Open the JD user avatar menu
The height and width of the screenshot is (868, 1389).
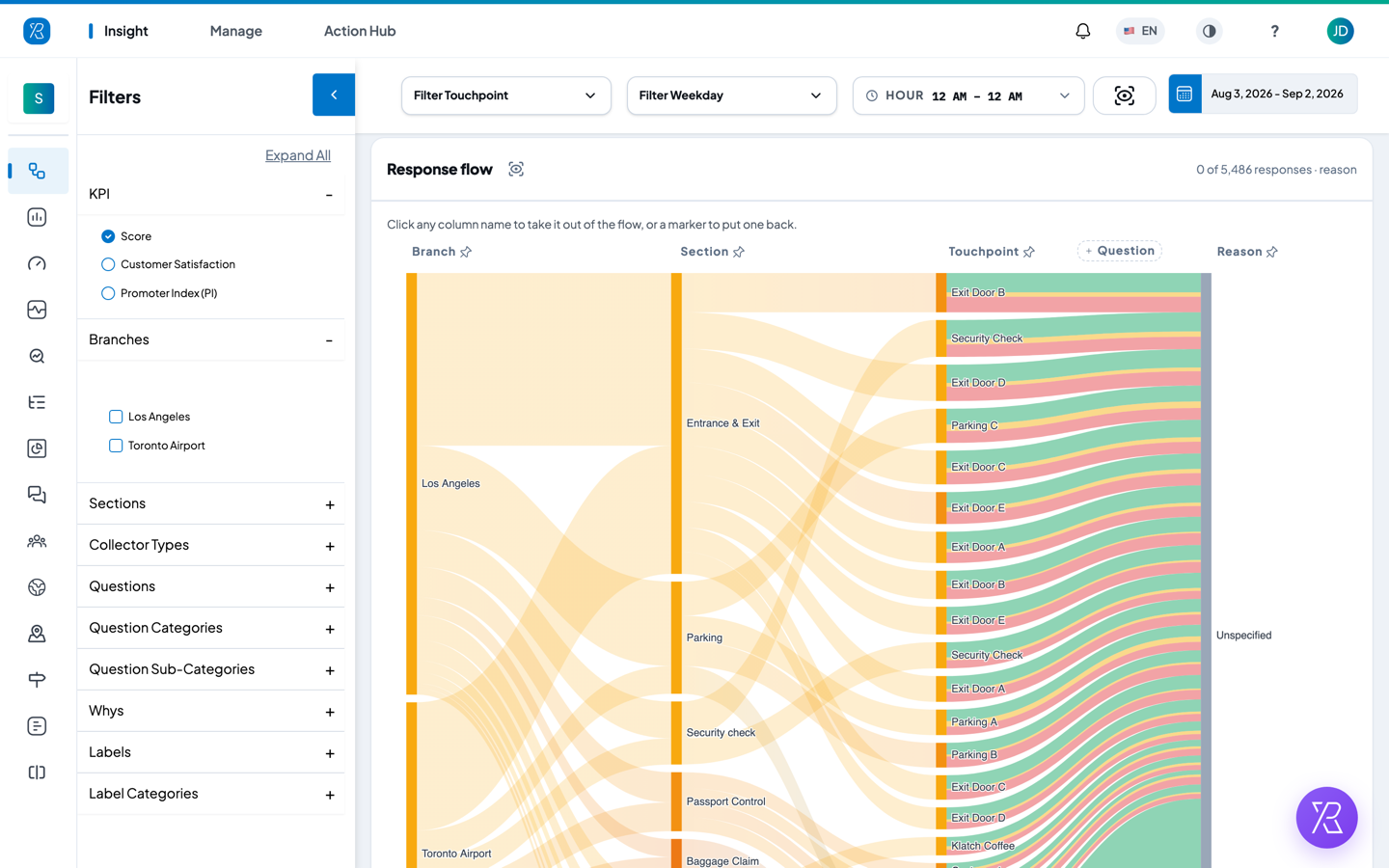1340,31
